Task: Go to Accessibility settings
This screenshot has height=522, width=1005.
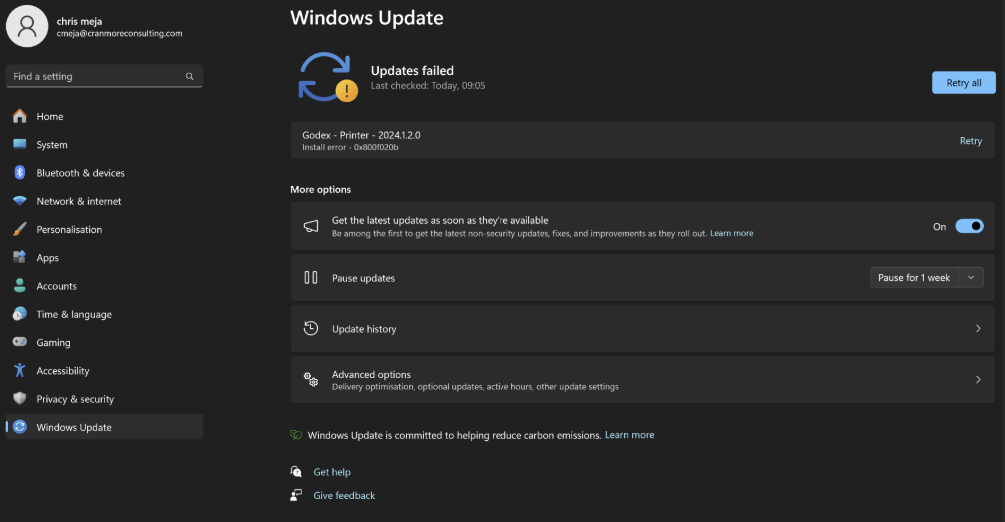Action: pyautogui.click(x=104, y=370)
